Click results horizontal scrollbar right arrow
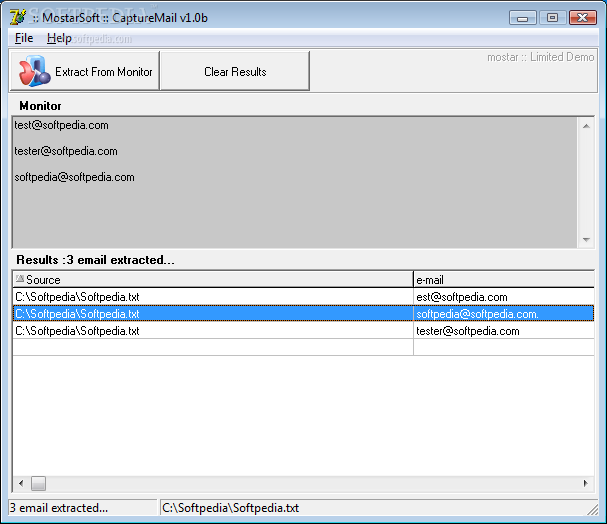Image resolution: width=607 pixels, height=524 pixels. 586,483
